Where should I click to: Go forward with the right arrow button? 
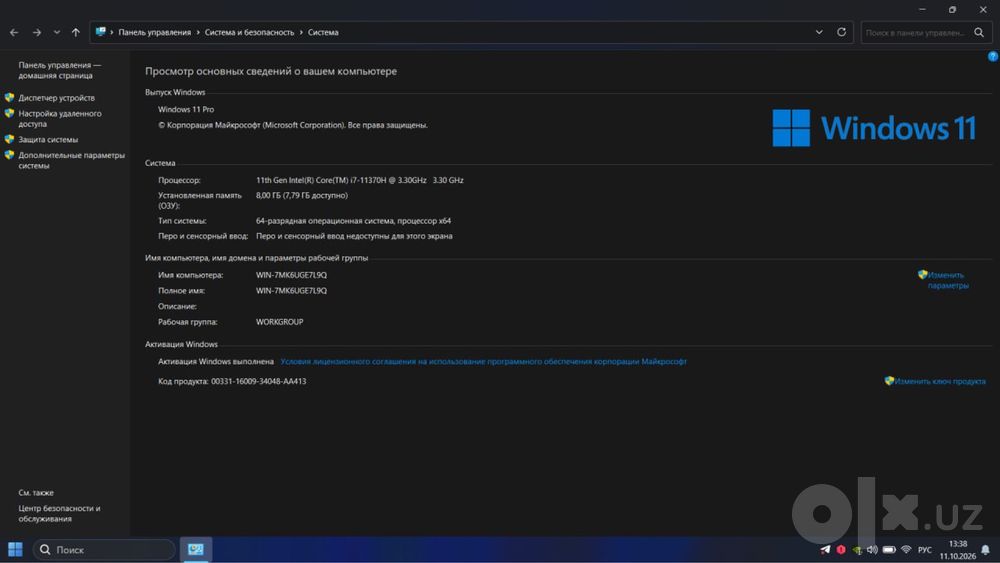37,32
